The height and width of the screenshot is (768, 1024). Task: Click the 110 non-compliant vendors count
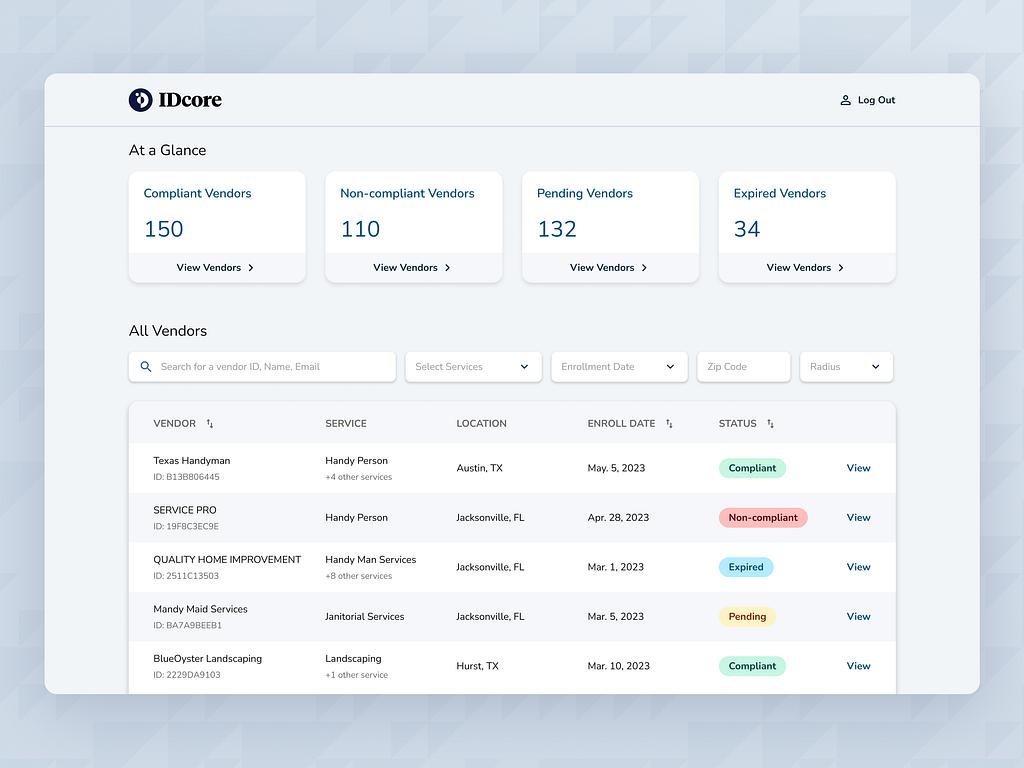click(360, 229)
